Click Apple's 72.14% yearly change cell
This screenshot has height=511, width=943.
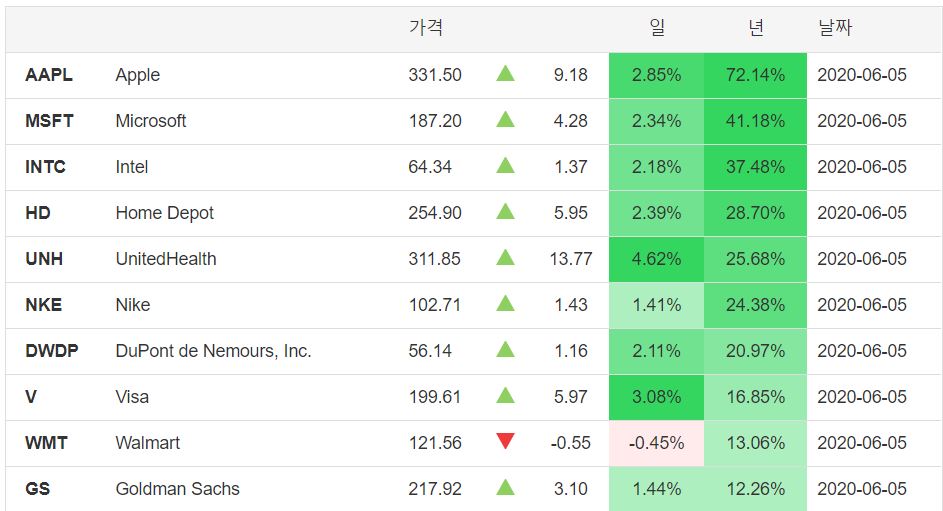755,75
